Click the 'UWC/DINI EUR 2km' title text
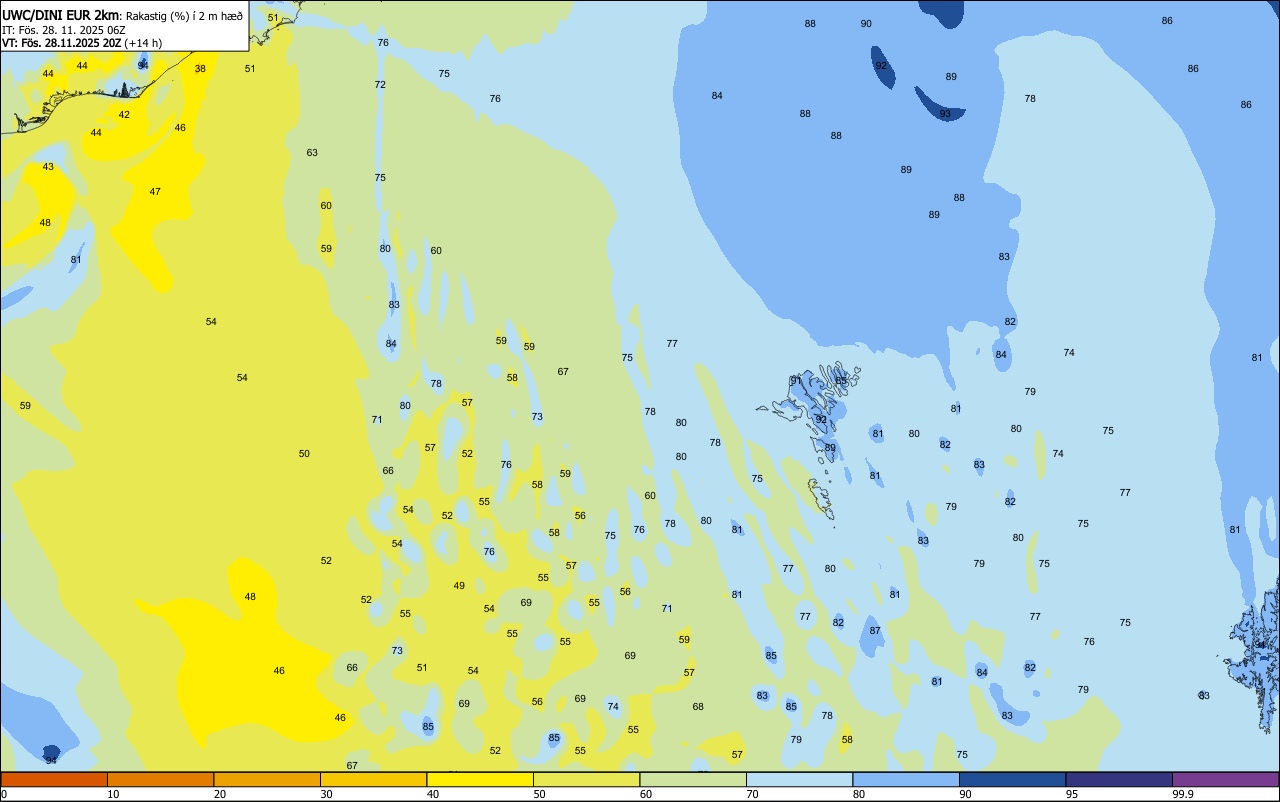1280x802 pixels. (60, 15)
